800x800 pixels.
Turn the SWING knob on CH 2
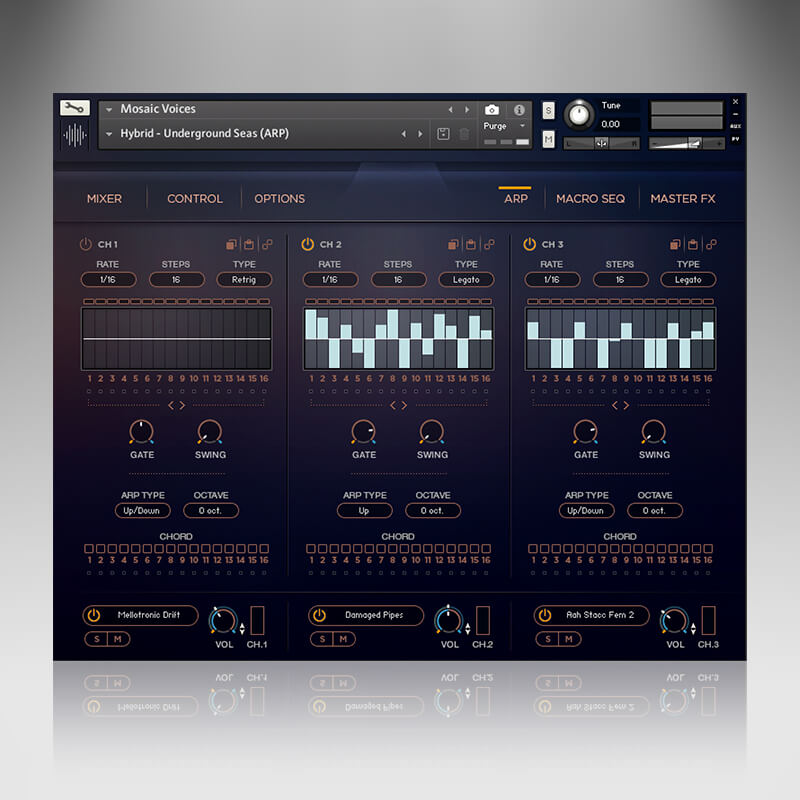(x=430, y=435)
